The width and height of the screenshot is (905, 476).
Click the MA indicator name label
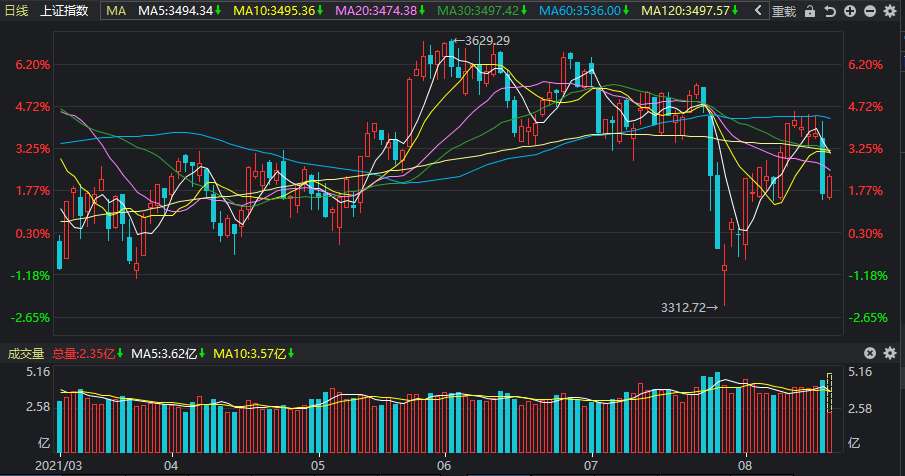tap(116, 10)
